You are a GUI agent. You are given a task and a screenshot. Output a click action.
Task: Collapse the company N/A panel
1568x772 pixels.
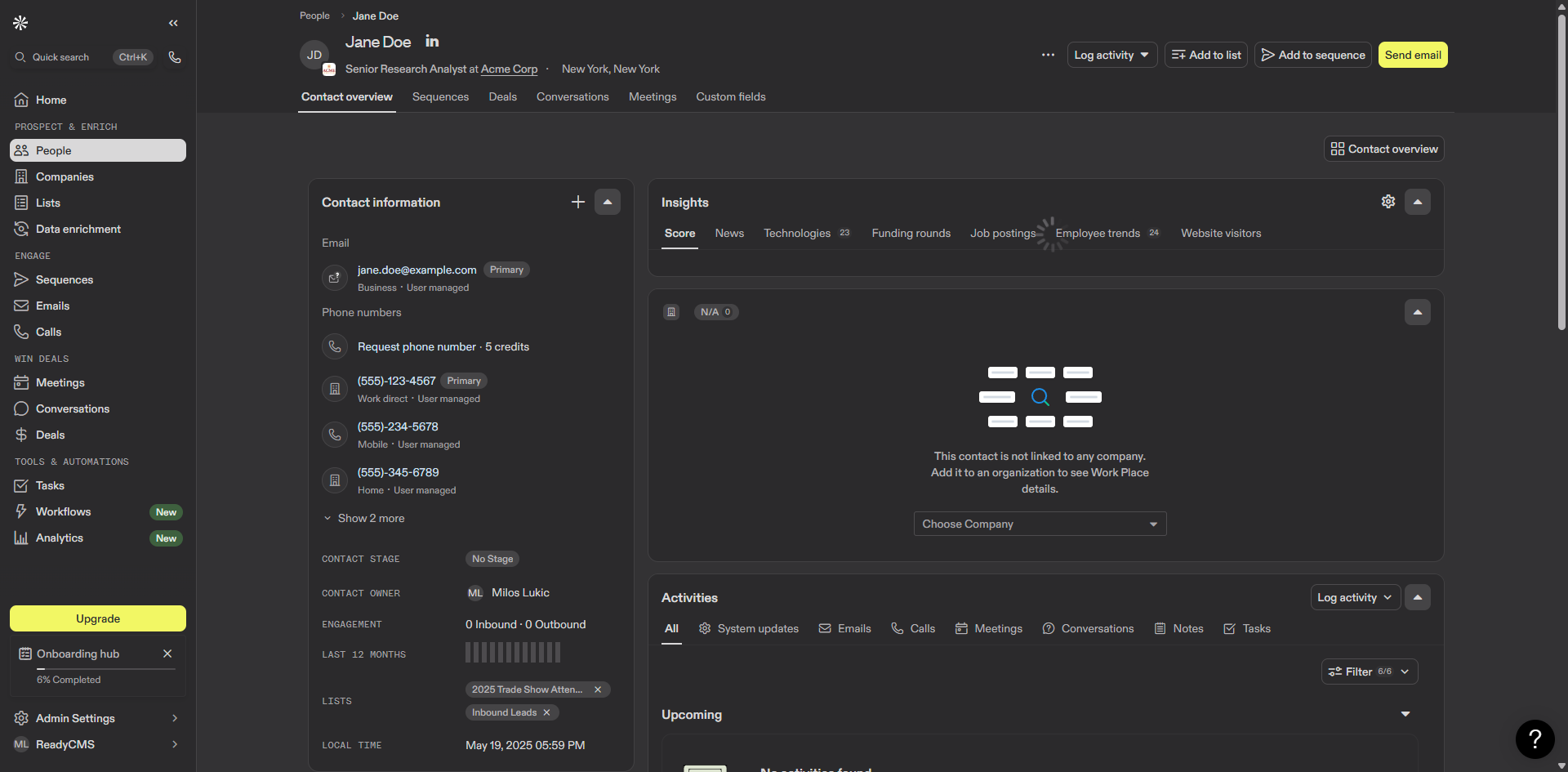tap(1418, 312)
